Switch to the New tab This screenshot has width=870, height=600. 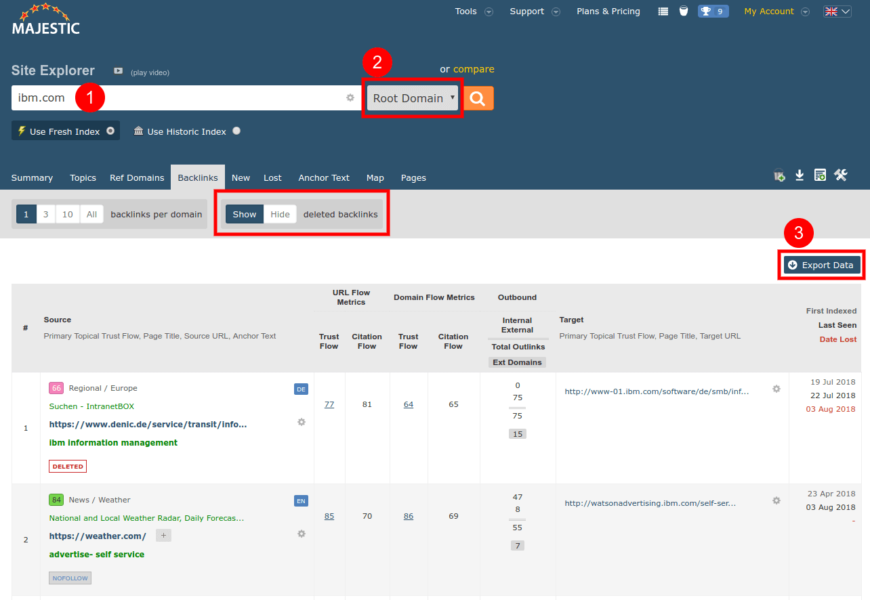coord(241,178)
